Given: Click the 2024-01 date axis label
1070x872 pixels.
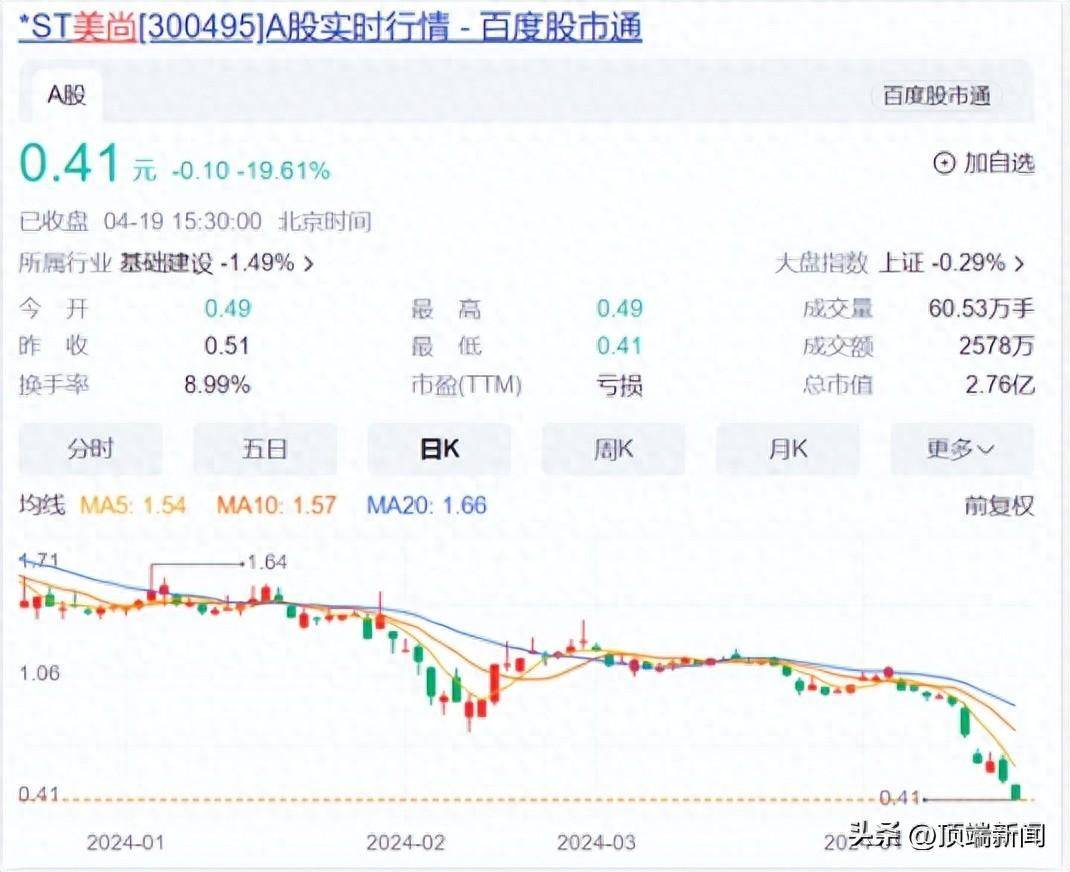Looking at the screenshot, I should [126, 843].
